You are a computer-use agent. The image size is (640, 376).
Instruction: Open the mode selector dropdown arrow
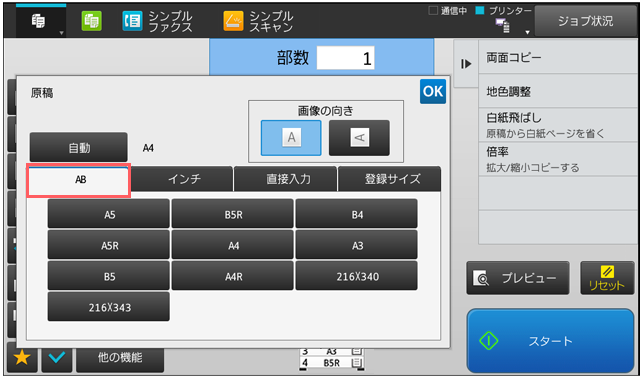62,33
